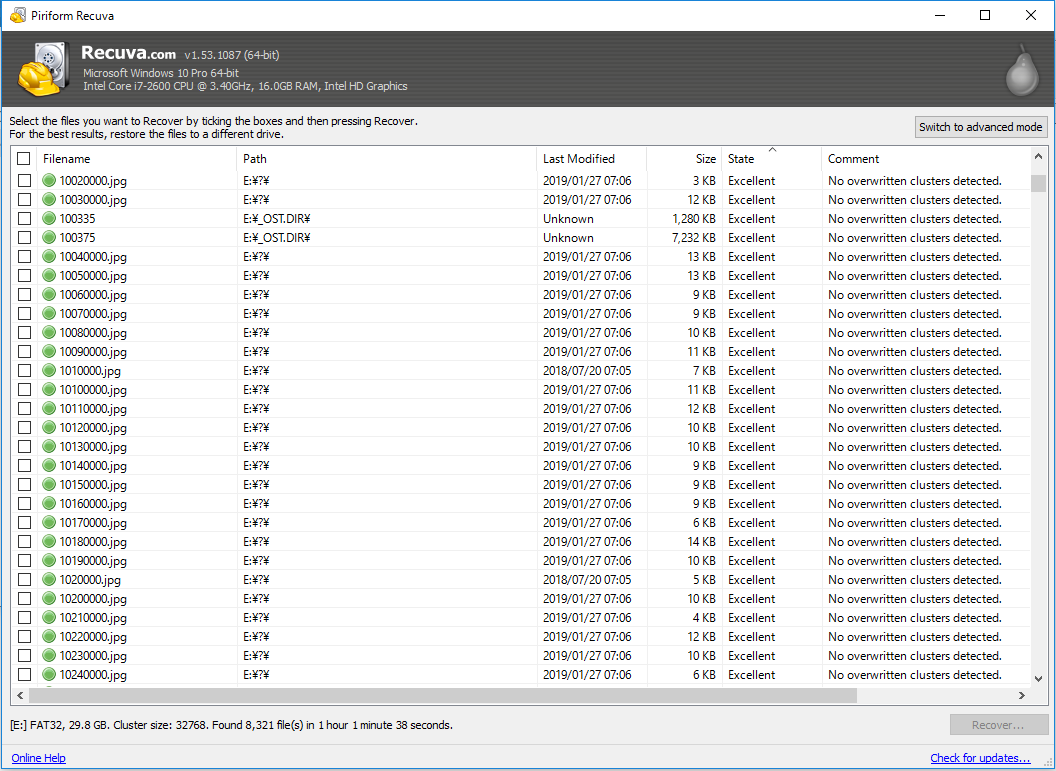Tick checkbox for 10020000.jpg
1056x771 pixels.
pyautogui.click(x=24, y=180)
